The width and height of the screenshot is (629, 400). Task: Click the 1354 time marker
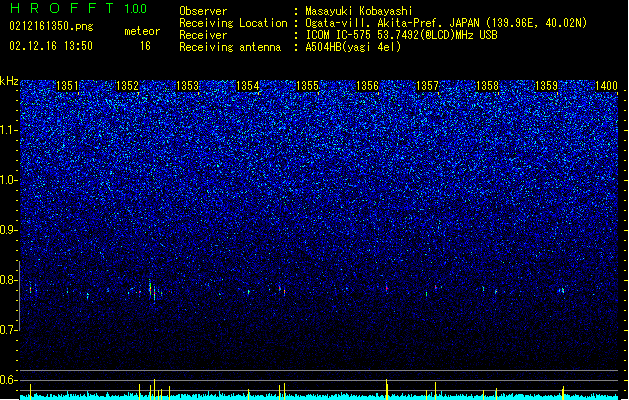click(x=248, y=86)
